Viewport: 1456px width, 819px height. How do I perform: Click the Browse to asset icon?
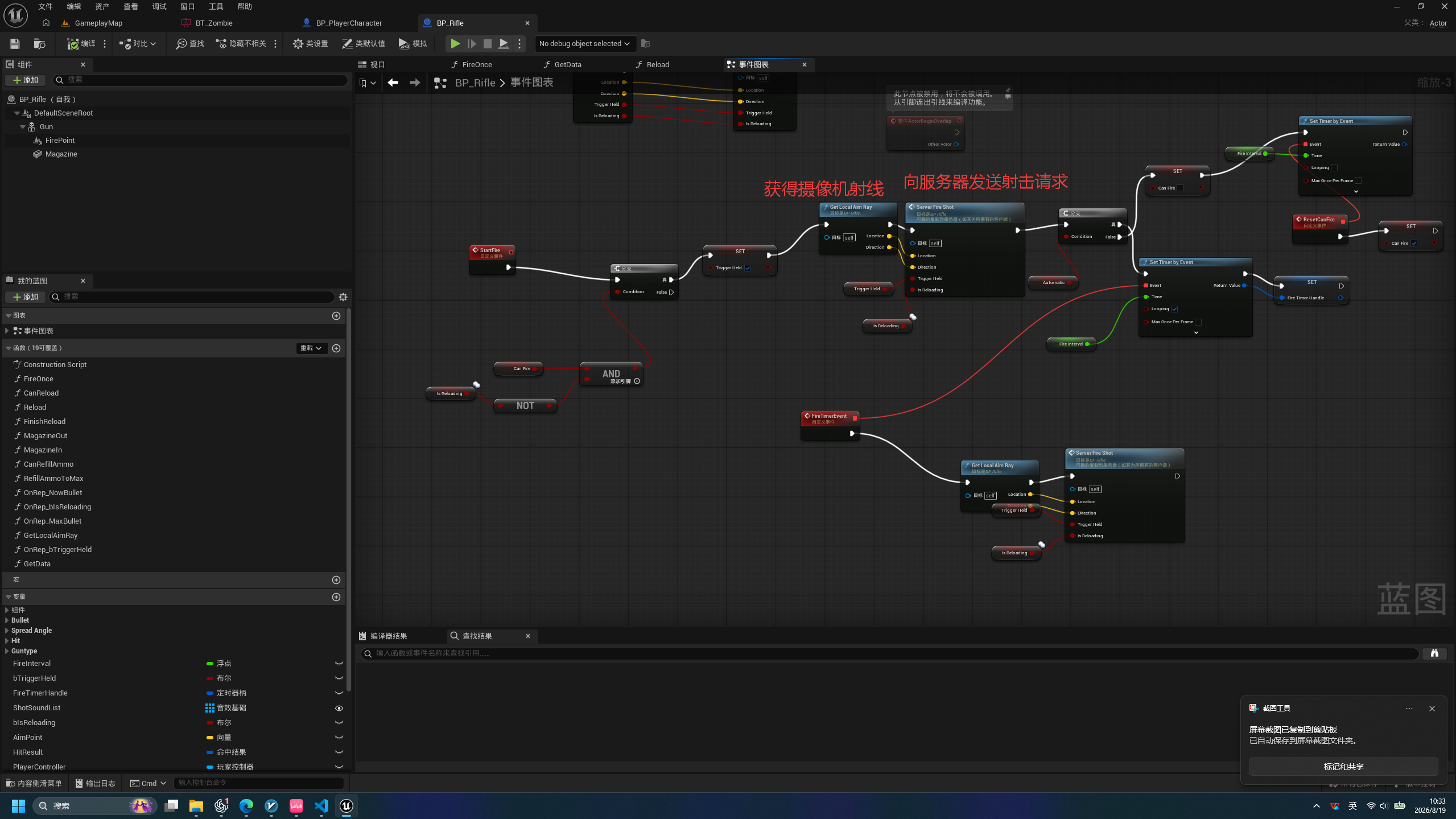click(39, 44)
